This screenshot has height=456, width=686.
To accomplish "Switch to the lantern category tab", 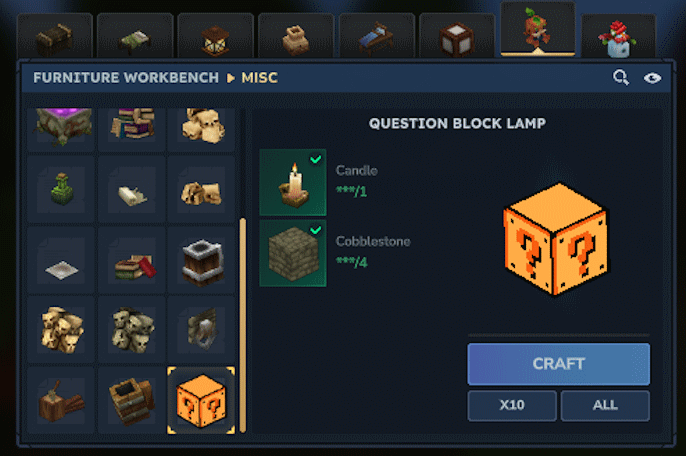I will (x=215, y=36).
